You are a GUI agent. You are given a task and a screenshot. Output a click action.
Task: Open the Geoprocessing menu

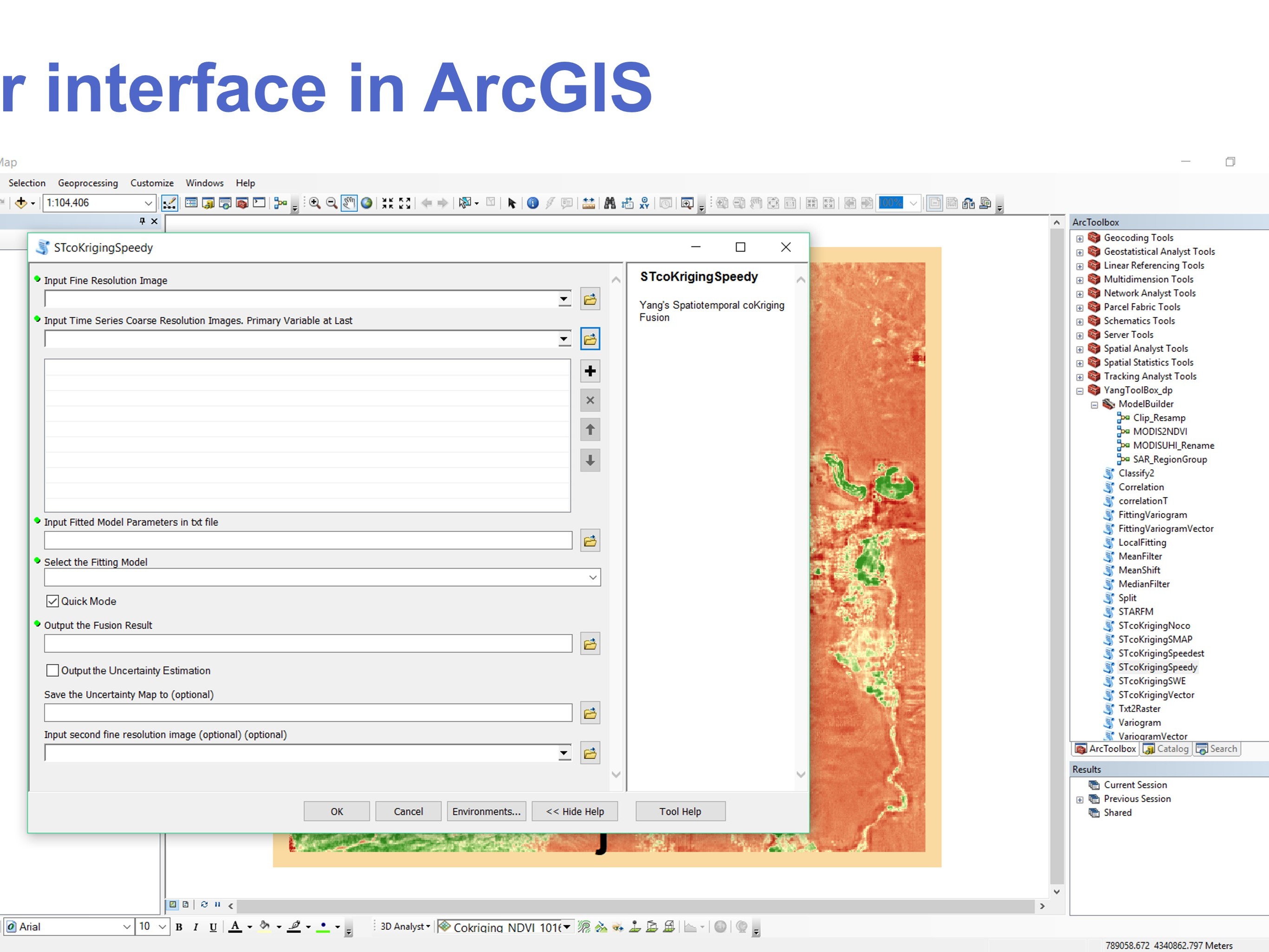(x=88, y=183)
